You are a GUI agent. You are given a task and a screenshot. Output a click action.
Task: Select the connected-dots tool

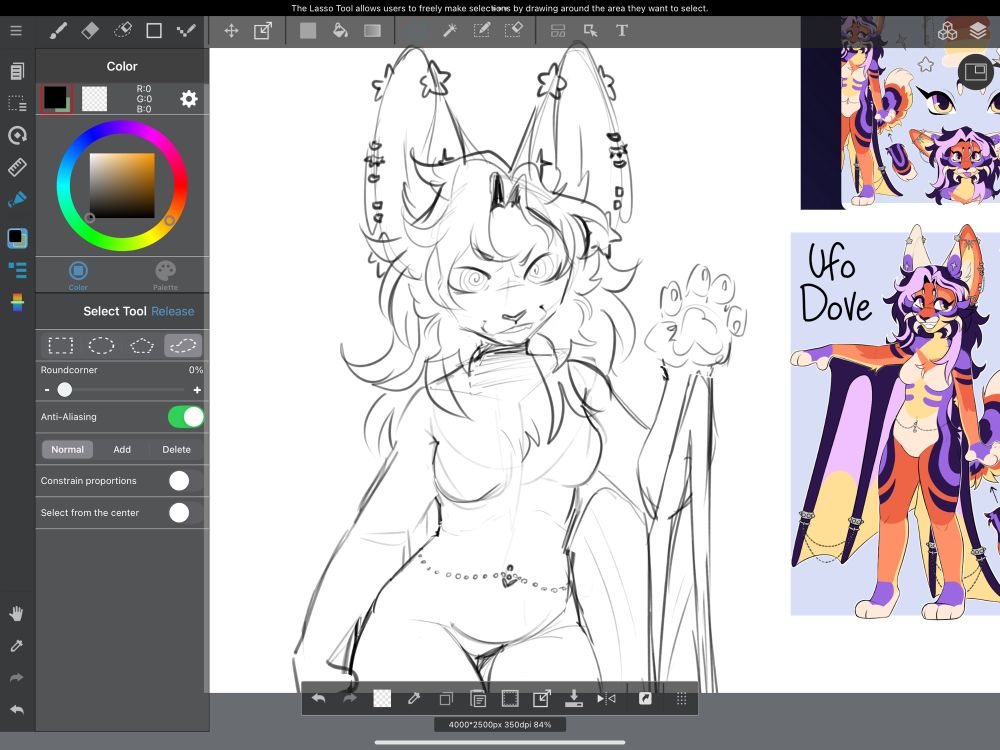pyautogui.click(x=186, y=31)
